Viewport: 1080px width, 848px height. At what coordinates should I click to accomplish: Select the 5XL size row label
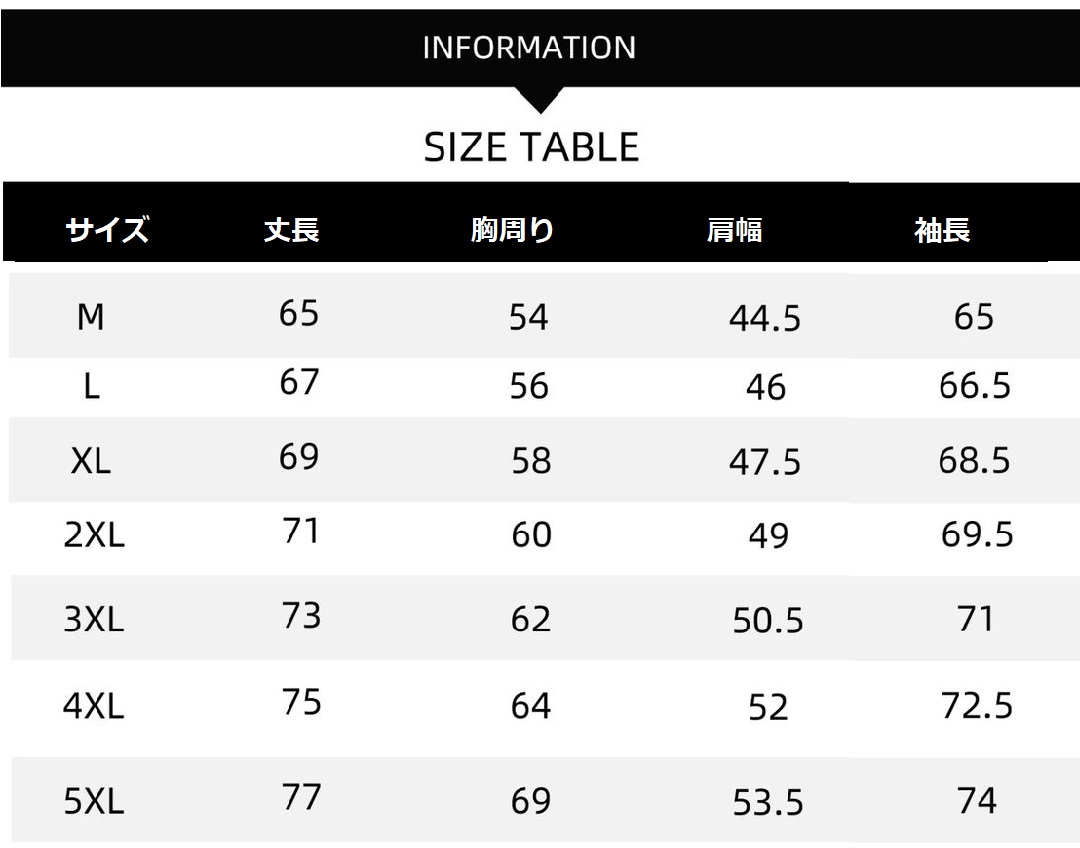point(94,801)
